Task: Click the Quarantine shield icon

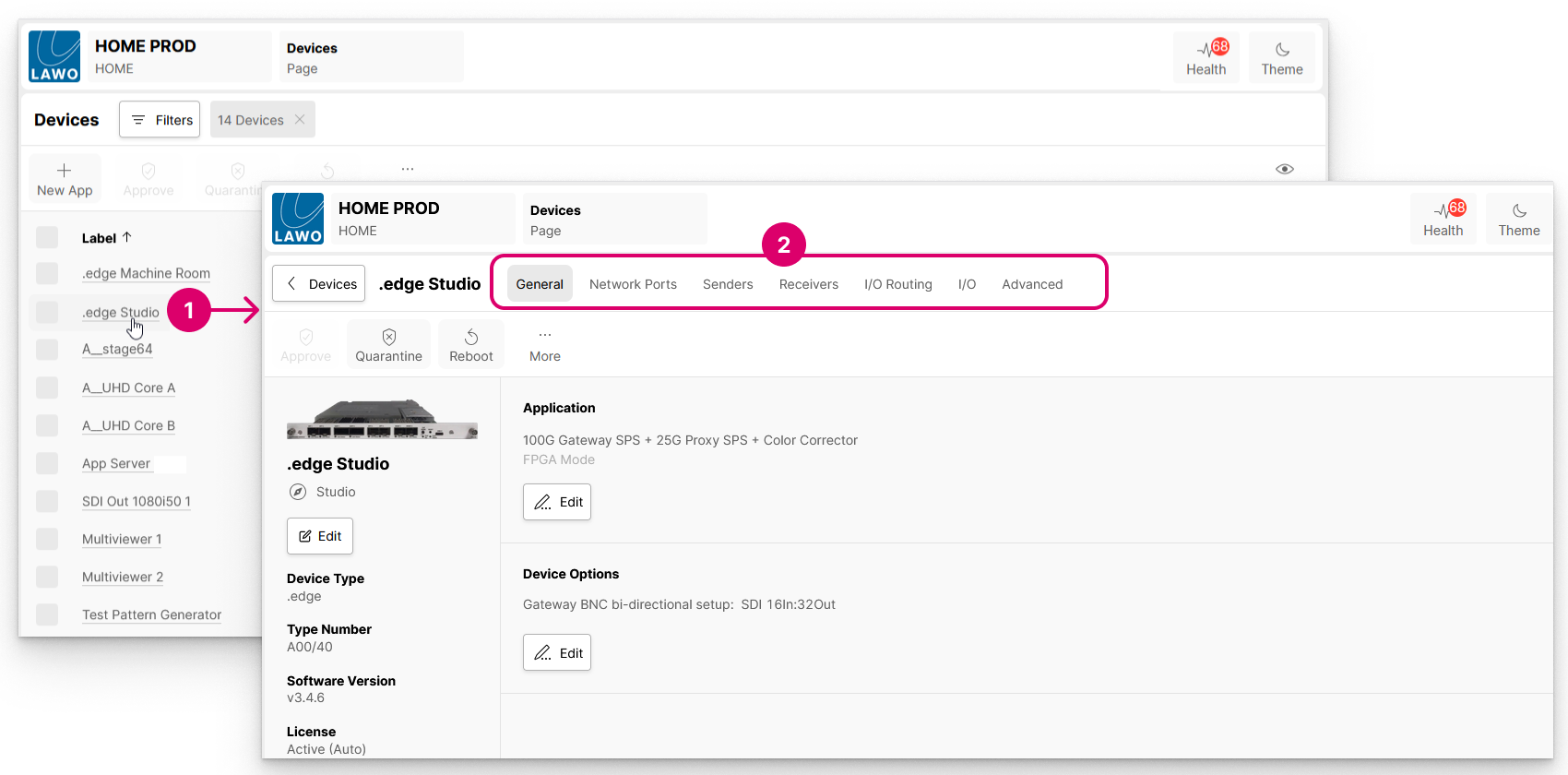Action: tap(388, 338)
